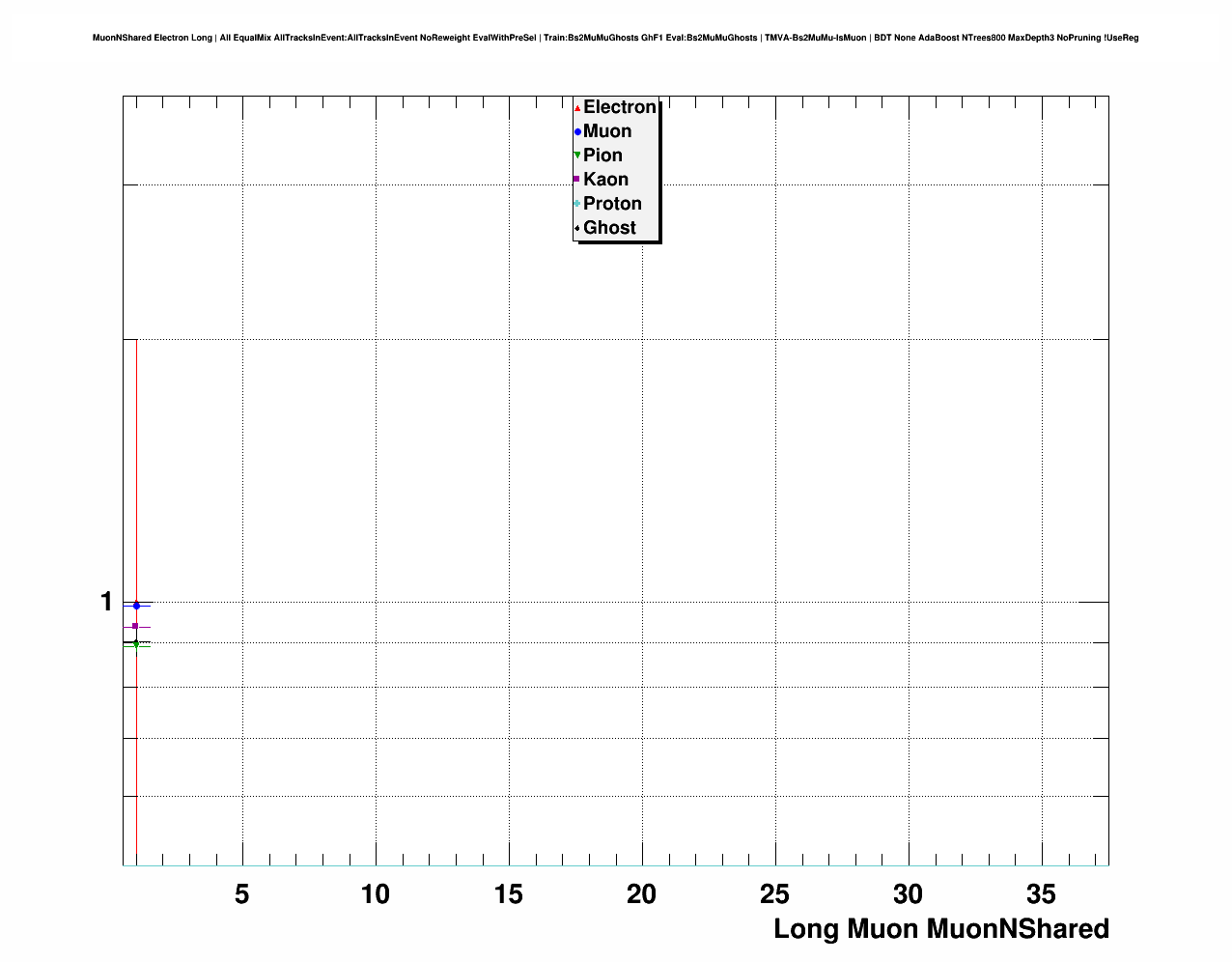Viewport: 1232px width, 962px height.
Task: Click the cyan Proton legend marker
Action: pos(577,204)
